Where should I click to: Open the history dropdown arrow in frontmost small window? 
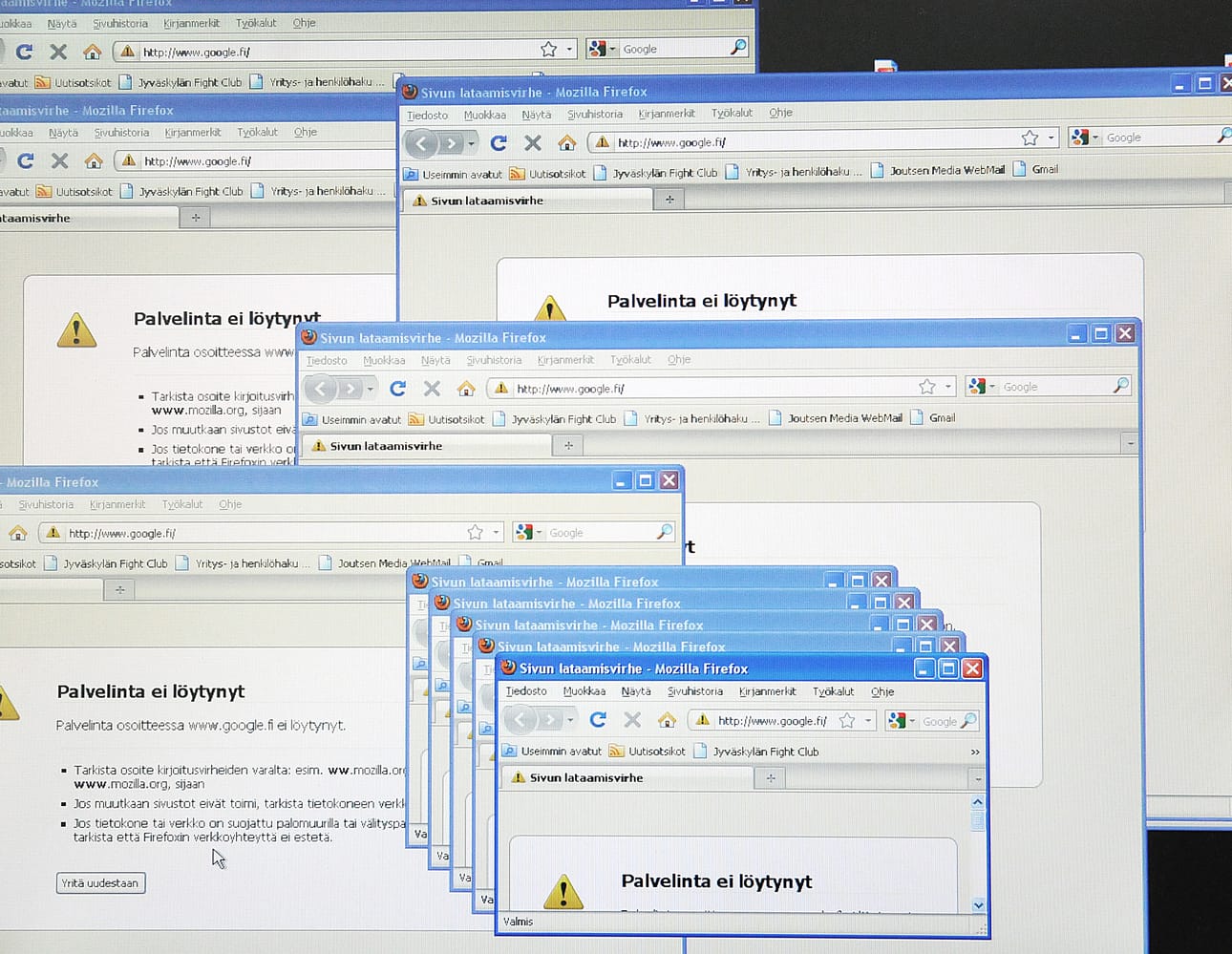pos(570,720)
